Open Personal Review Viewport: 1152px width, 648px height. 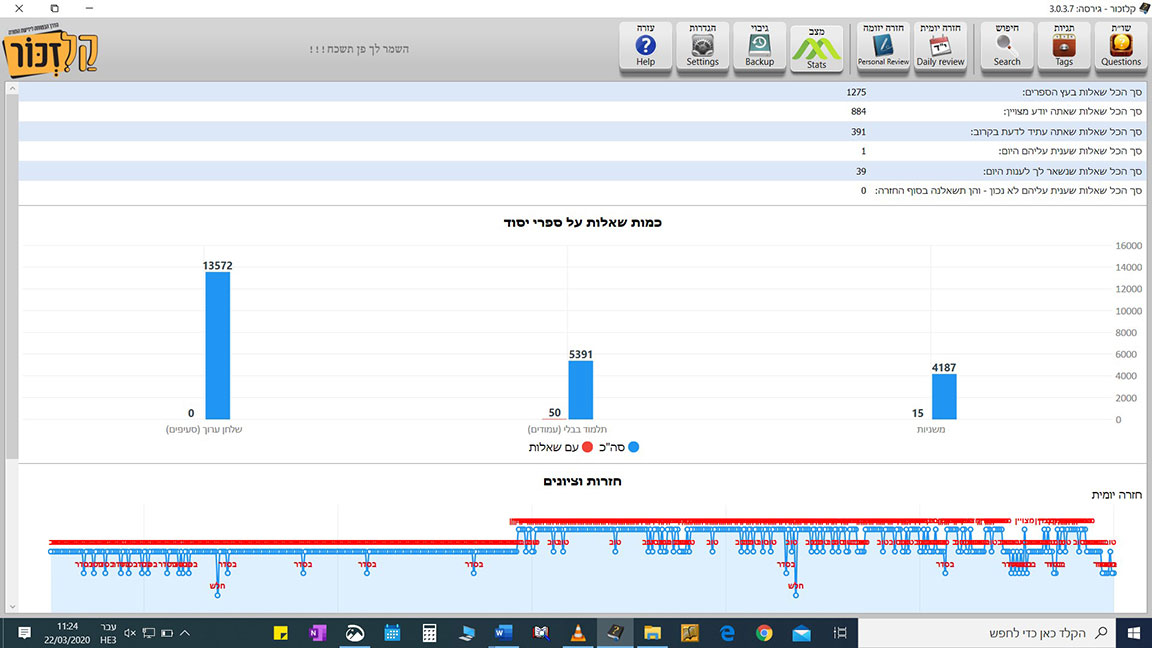(883, 46)
